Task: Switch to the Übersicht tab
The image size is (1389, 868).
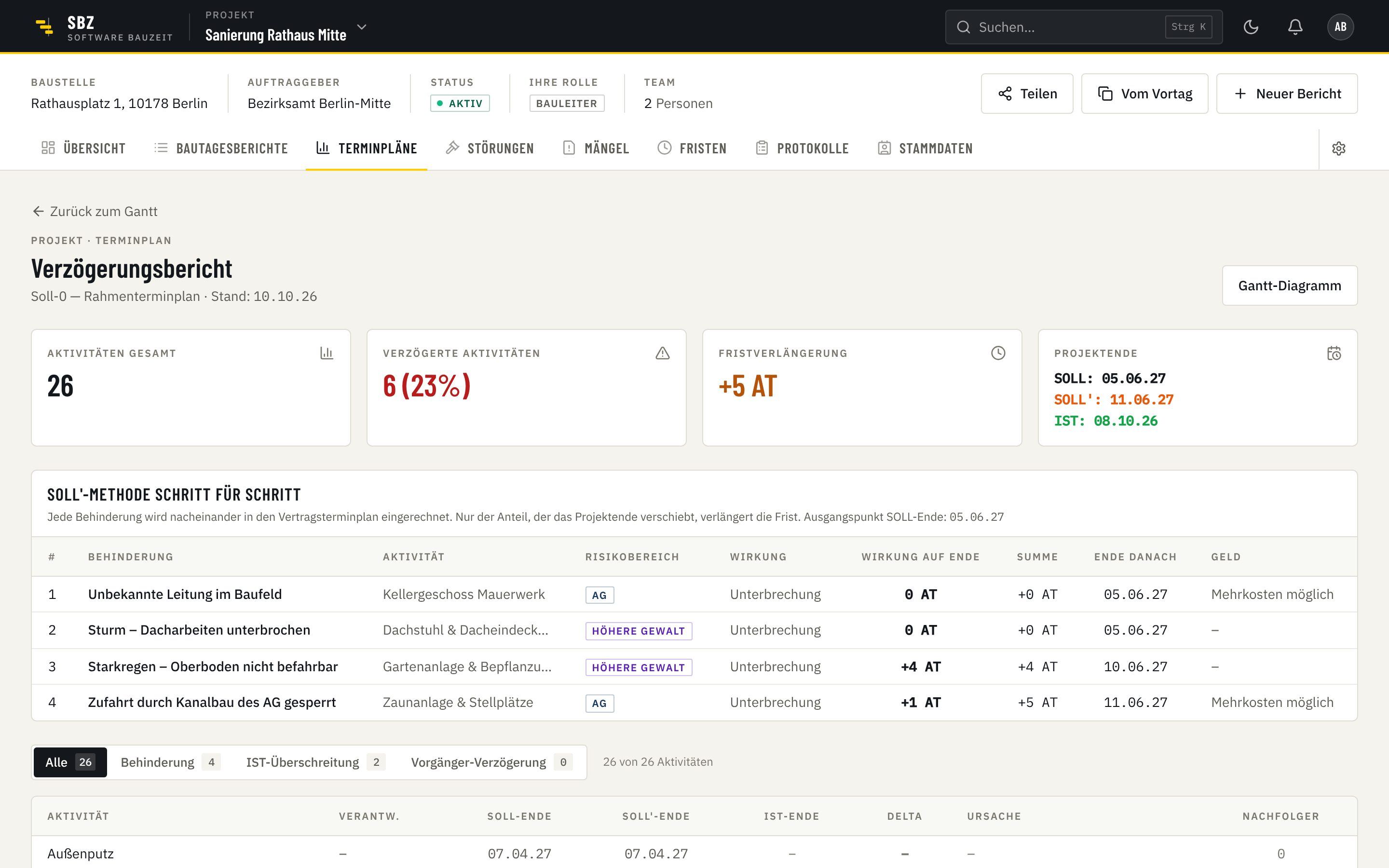Action: 83,149
